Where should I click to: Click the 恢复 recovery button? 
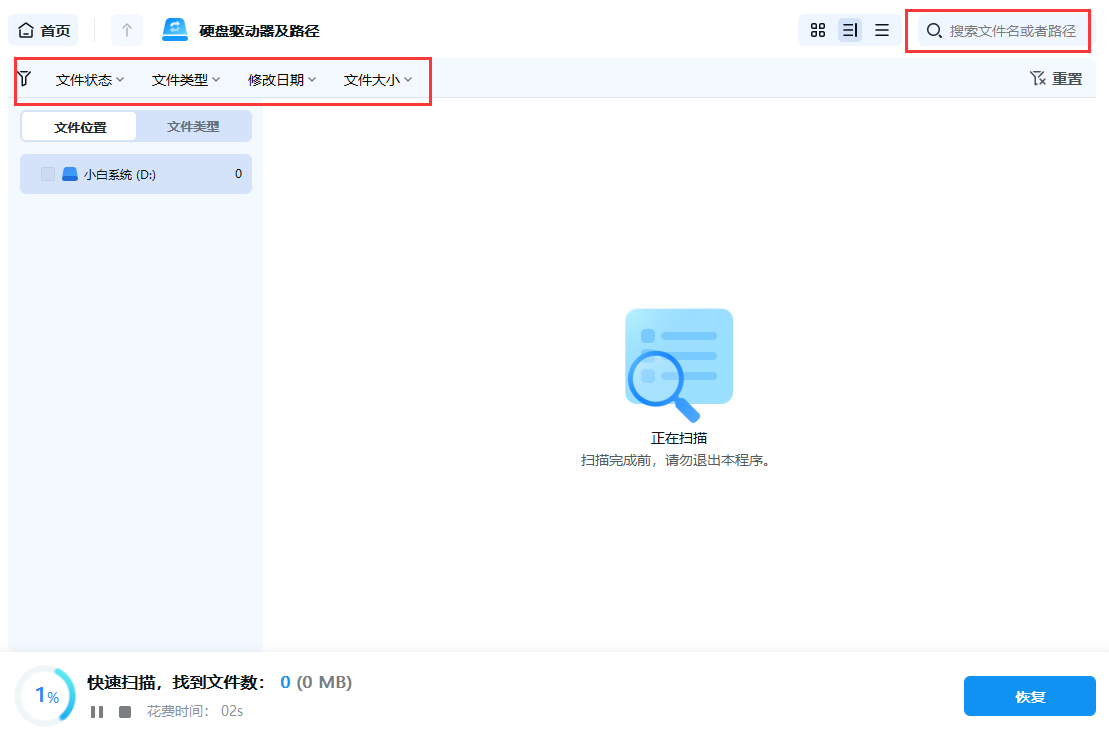click(1029, 695)
